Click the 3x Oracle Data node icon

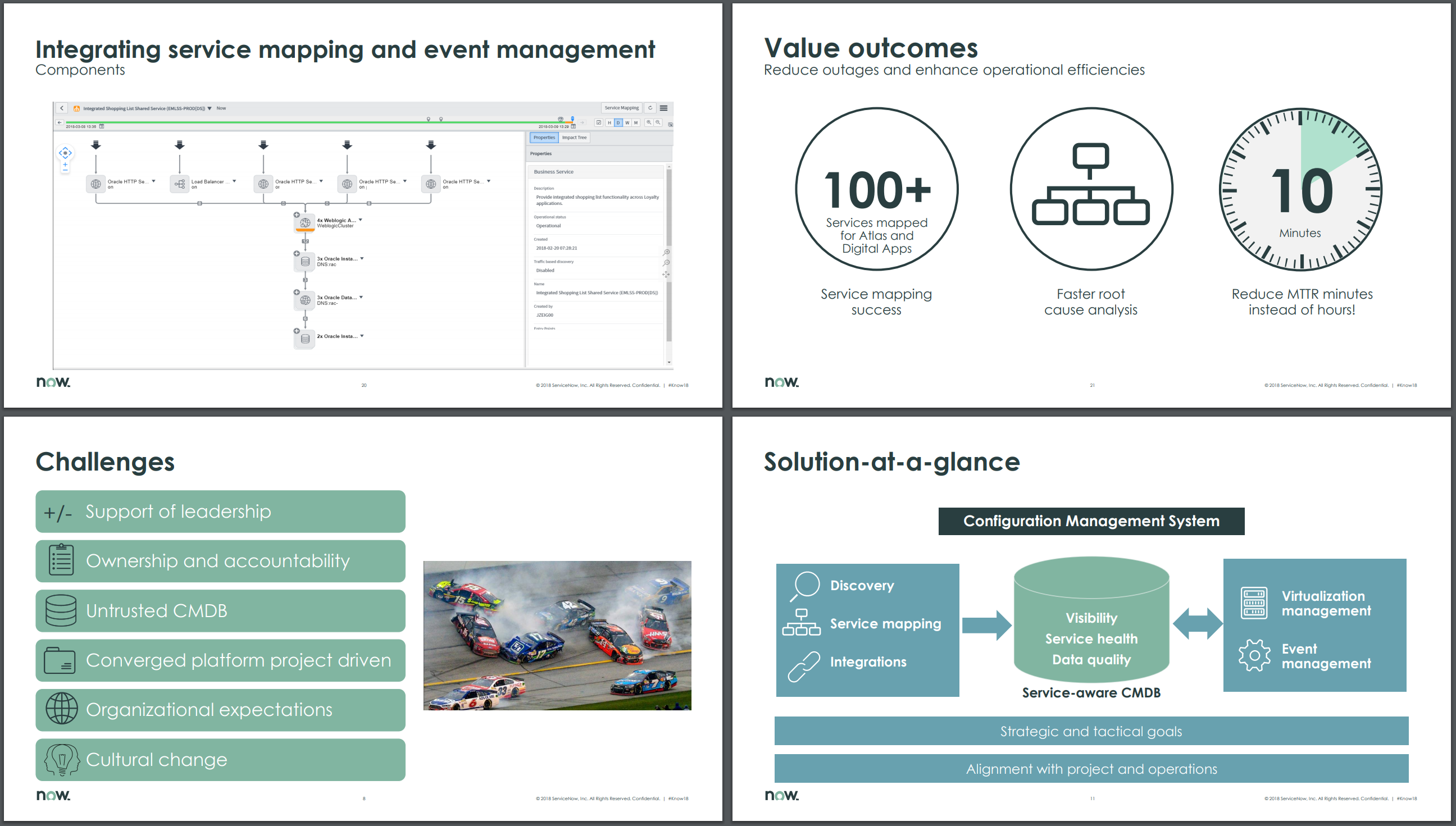coord(305,300)
